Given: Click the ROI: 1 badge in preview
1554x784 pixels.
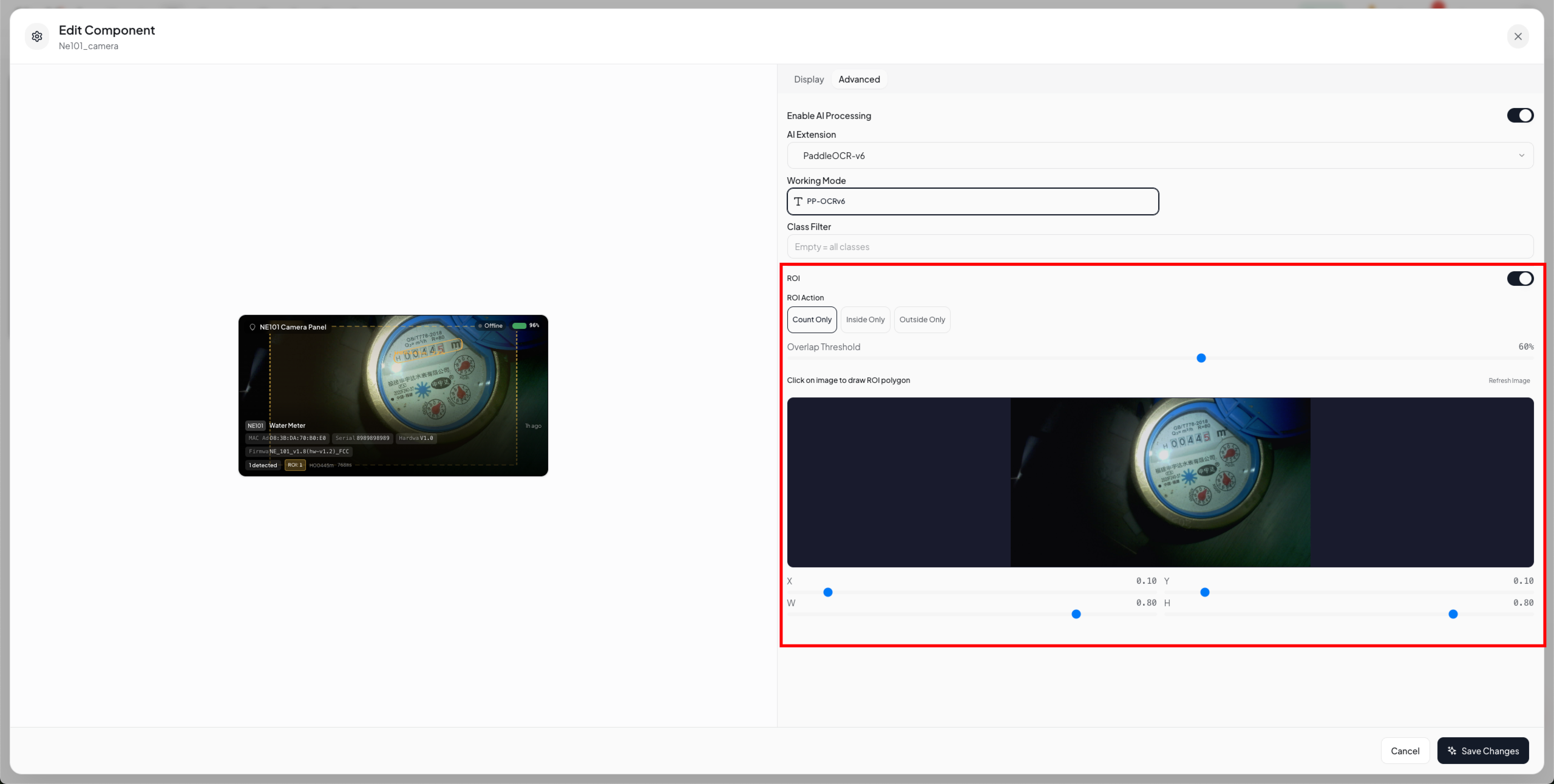Looking at the screenshot, I should (x=295, y=465).
